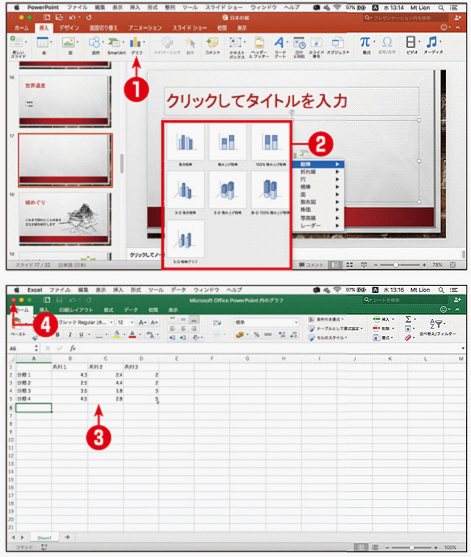Click the picture icon in PowerPoint ribbon
Screen dimensions: 471x557
point(68,43)
